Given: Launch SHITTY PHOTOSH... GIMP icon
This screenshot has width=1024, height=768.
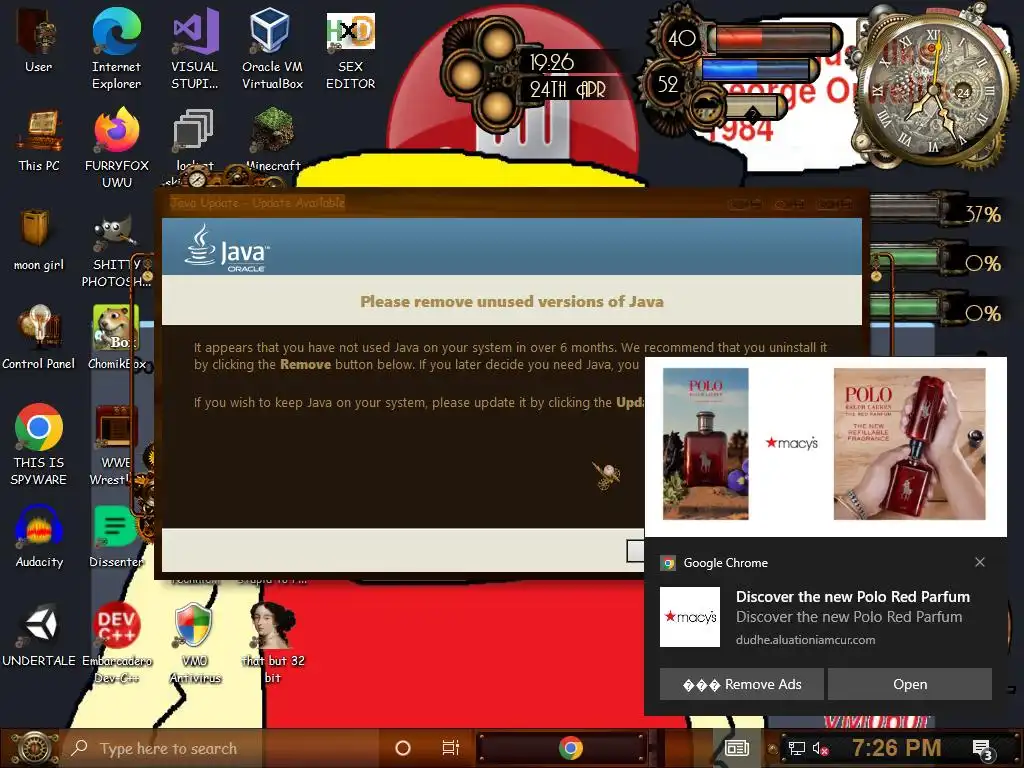Looking at the screenshot, I should (x=116, y=251).
